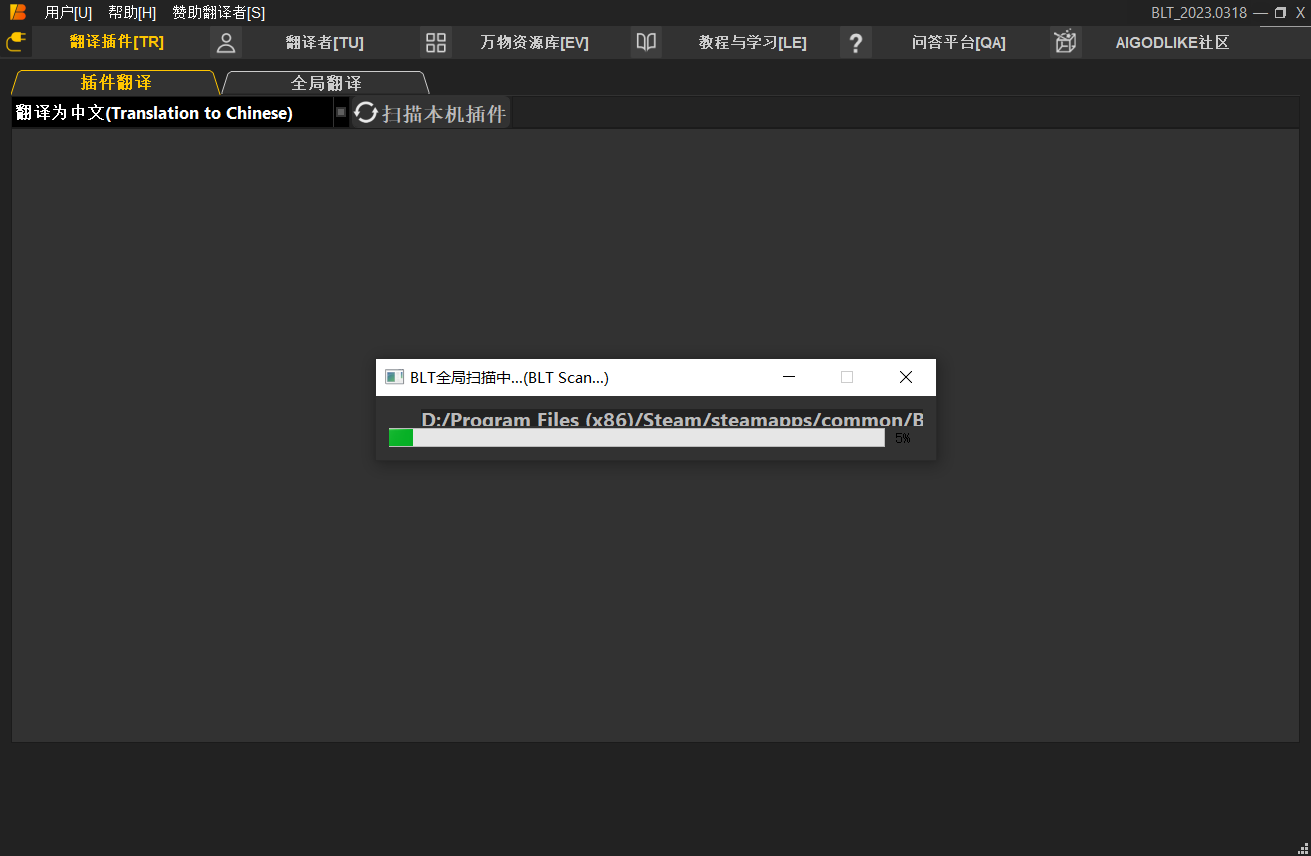Viewport: 1311px width, 856px height.
Task: Click the D:/Program Files (x86) path text
Action: [672, 419]
